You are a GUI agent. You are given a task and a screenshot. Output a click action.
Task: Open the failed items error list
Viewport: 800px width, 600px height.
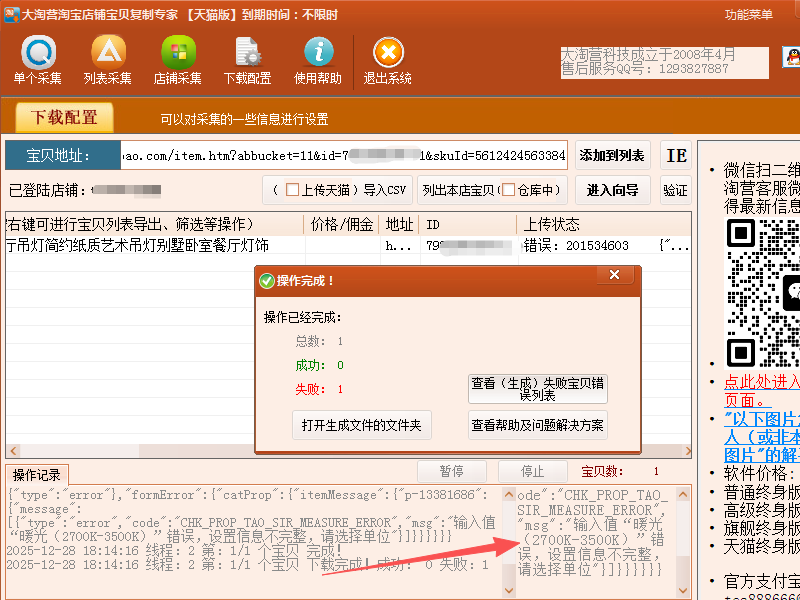[x=538, y=388]
